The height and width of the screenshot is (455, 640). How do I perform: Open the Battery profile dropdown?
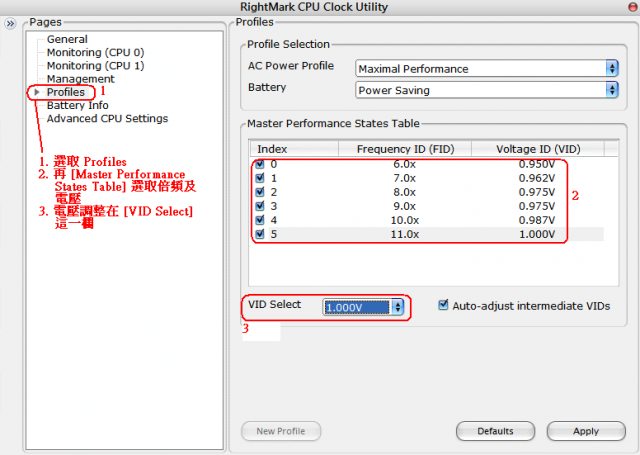coord(487,90)
